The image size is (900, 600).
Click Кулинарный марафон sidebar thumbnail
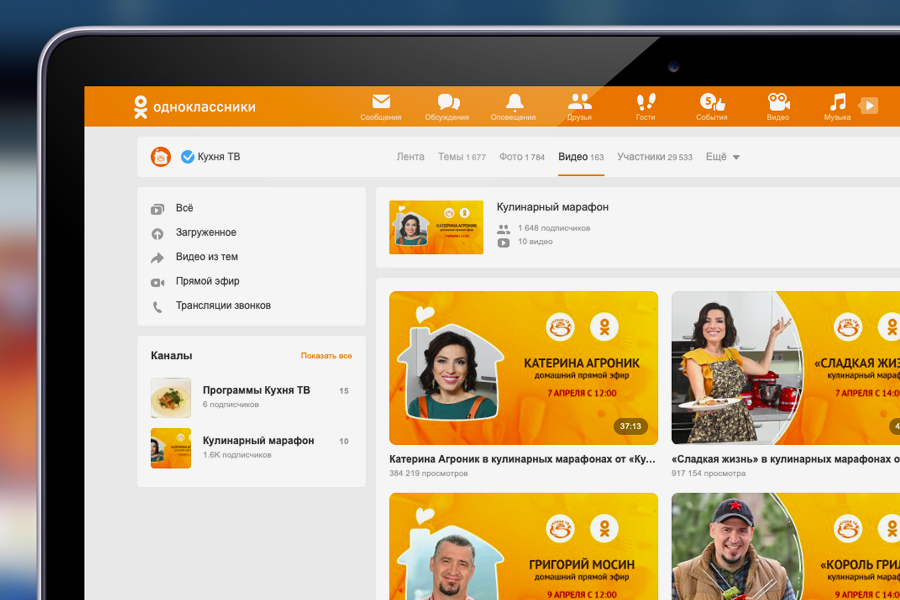170,448
